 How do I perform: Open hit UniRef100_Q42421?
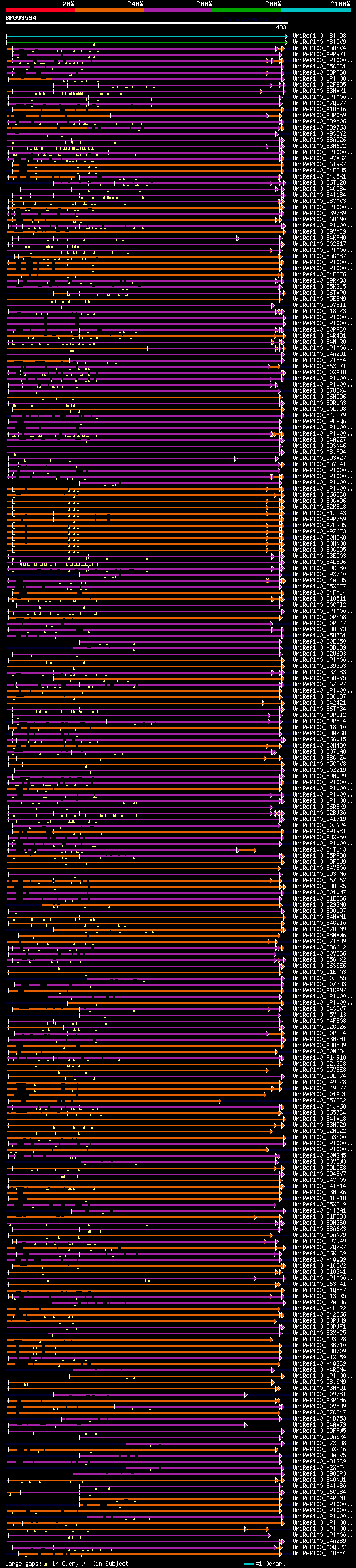319,703
